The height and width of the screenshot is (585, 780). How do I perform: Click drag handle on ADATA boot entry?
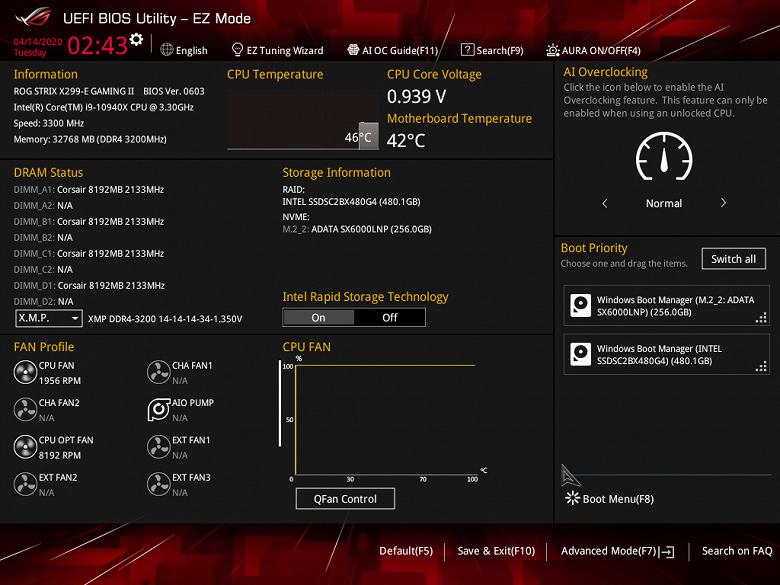pyautogui.click(x=761, y=317)
